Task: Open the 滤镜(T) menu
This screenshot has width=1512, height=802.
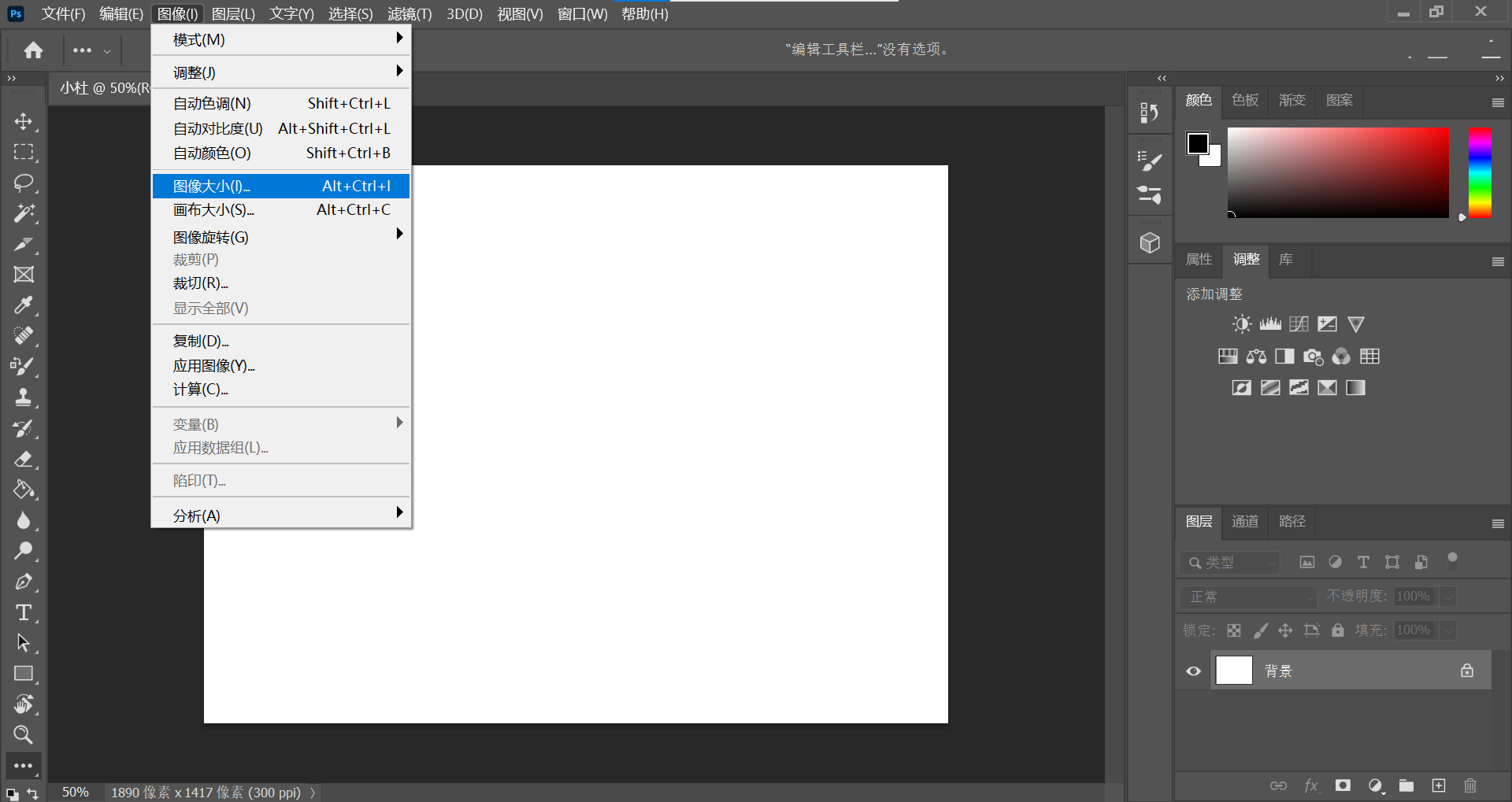Action: point(409,14)
